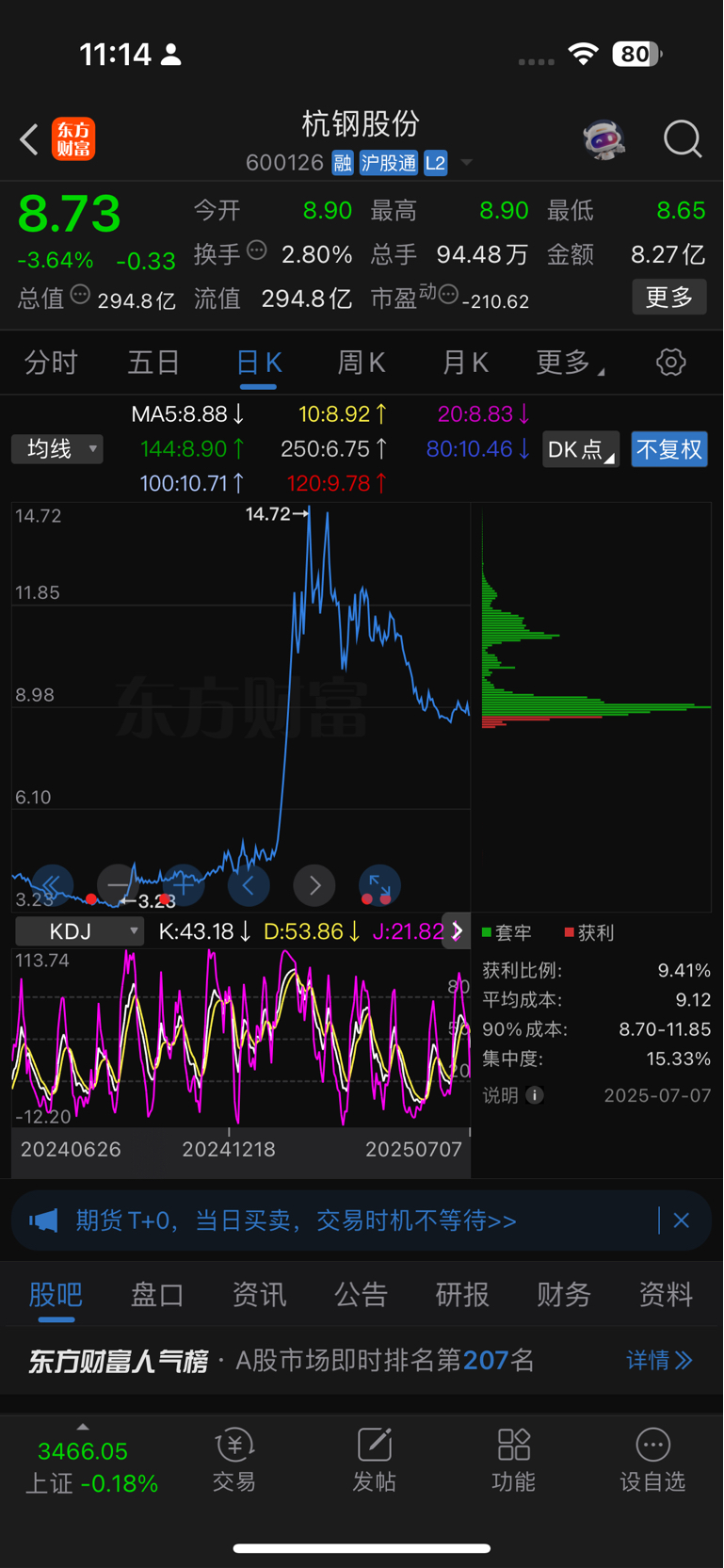Screen dimensions: 724x1568
Task: Open futures T+0 promotion link
Action: tap(296, 1220)
